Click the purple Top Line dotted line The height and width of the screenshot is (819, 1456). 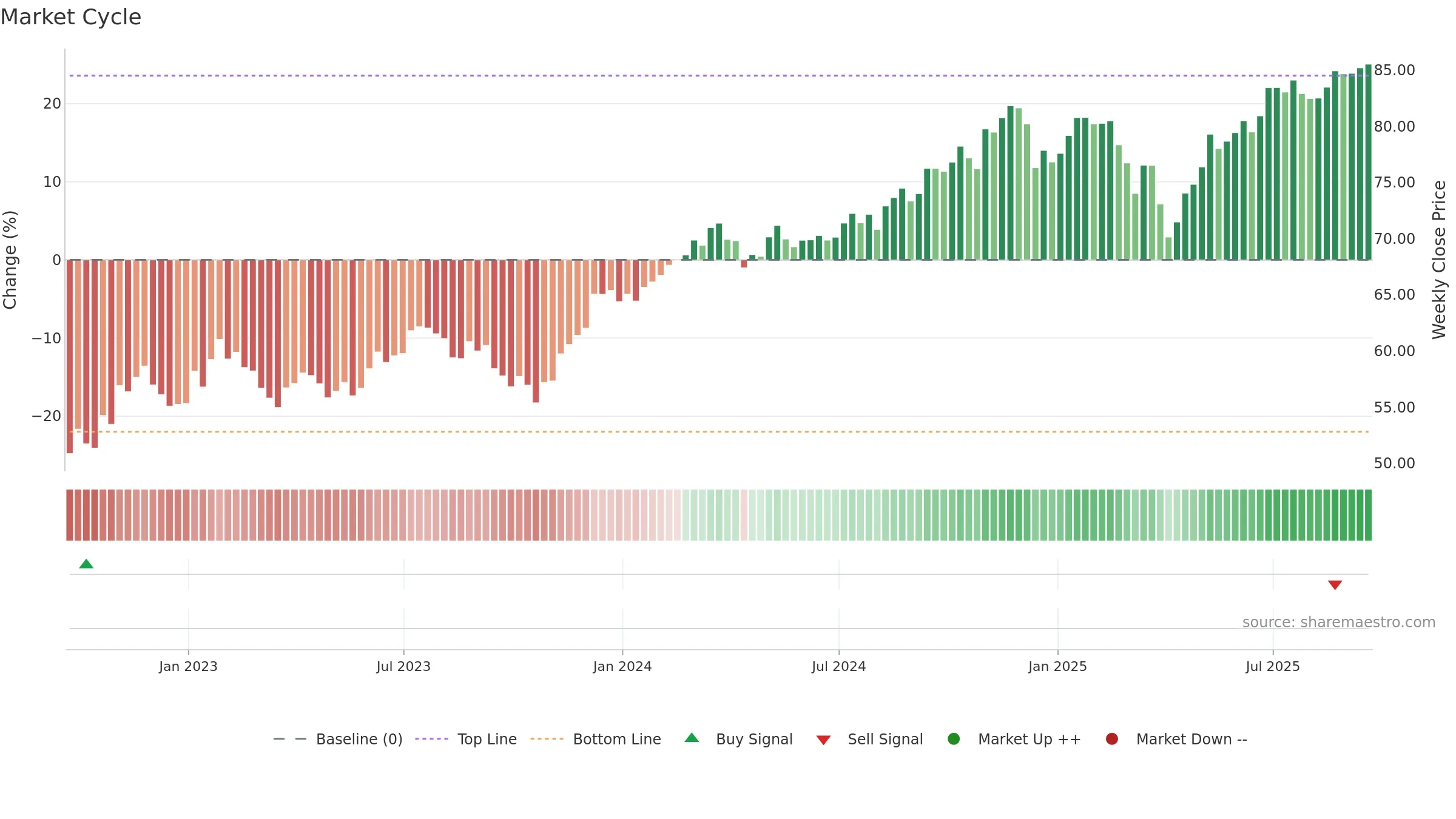(x=719, y=76)
